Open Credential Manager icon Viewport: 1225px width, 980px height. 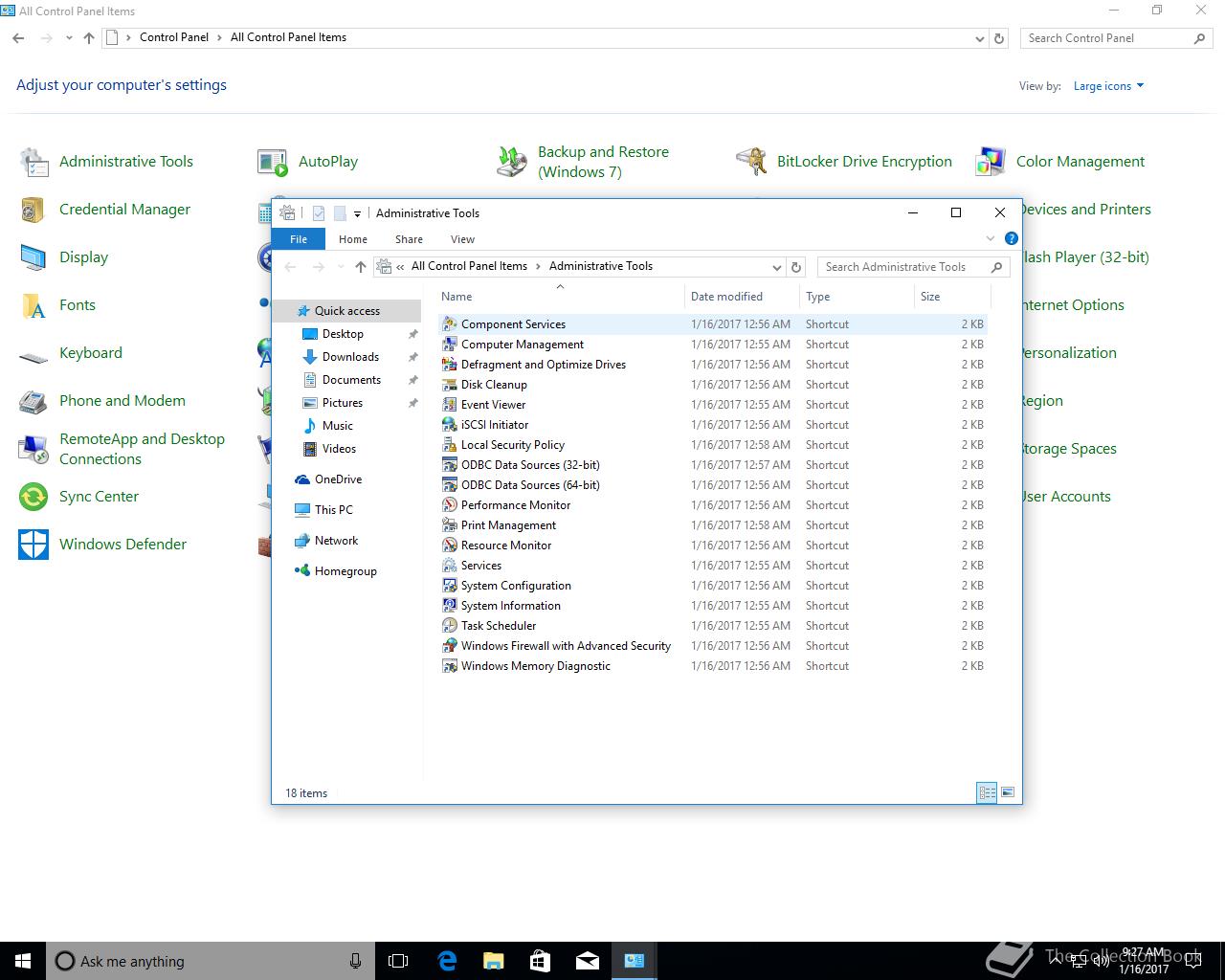point(34,210)
